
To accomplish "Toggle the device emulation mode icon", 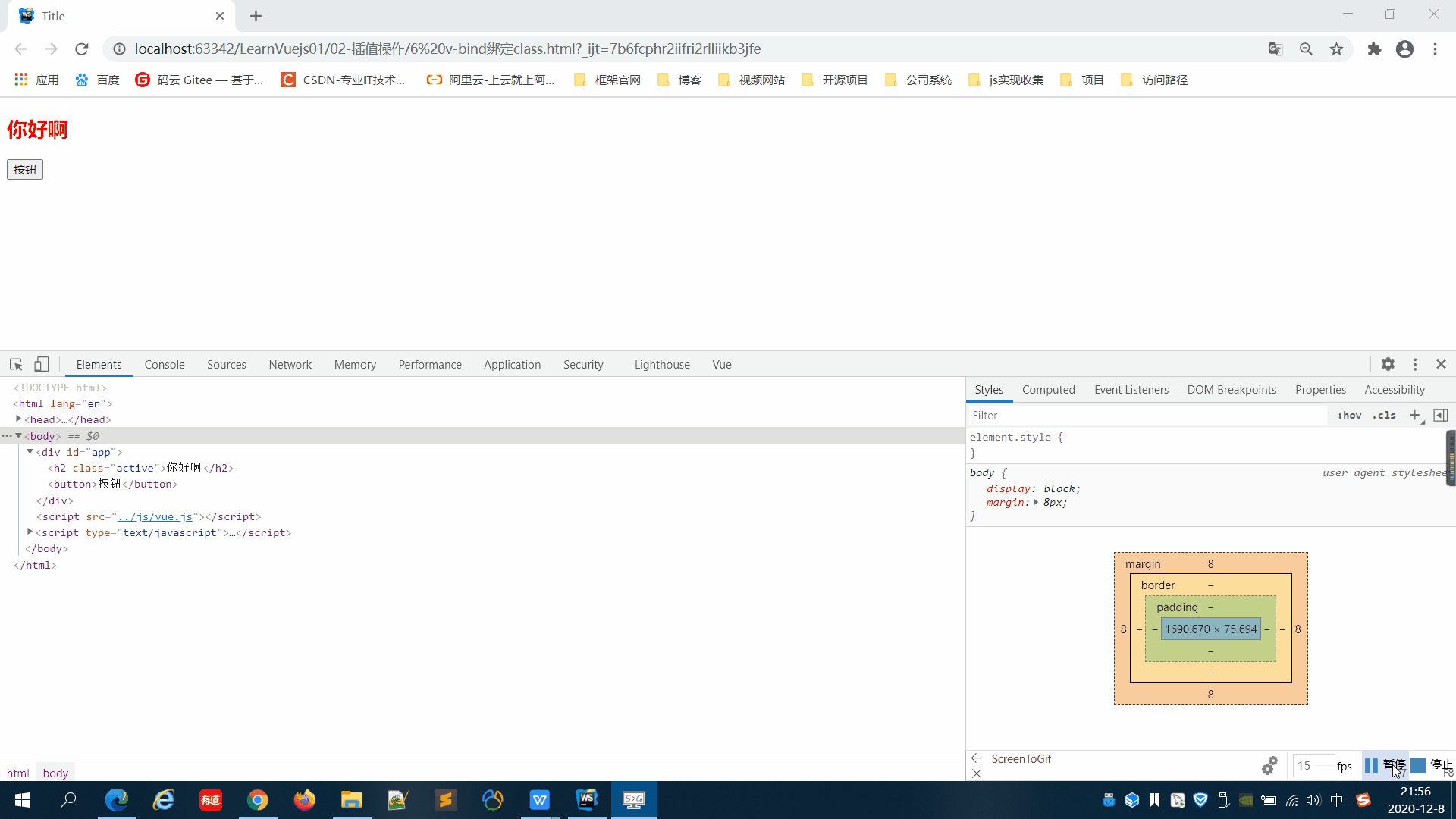I will point(41,364).
